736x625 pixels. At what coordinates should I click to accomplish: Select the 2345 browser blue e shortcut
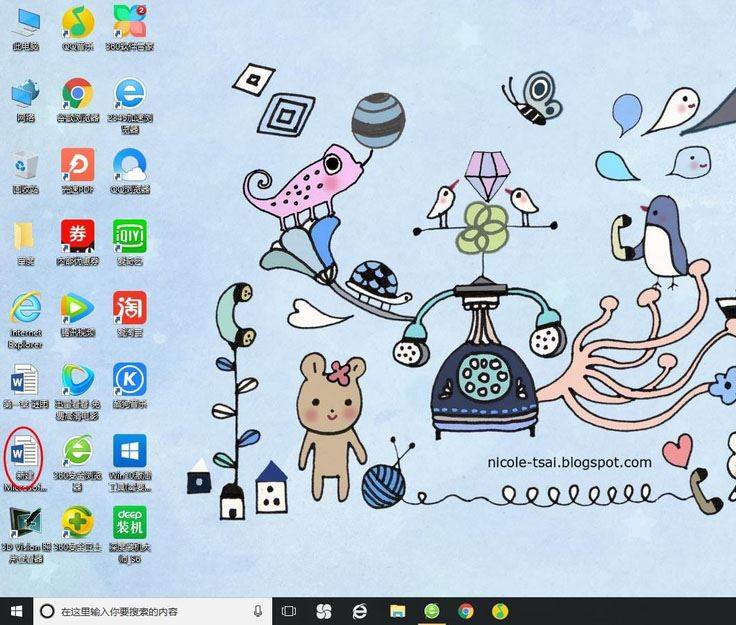[x=130, y=106]
